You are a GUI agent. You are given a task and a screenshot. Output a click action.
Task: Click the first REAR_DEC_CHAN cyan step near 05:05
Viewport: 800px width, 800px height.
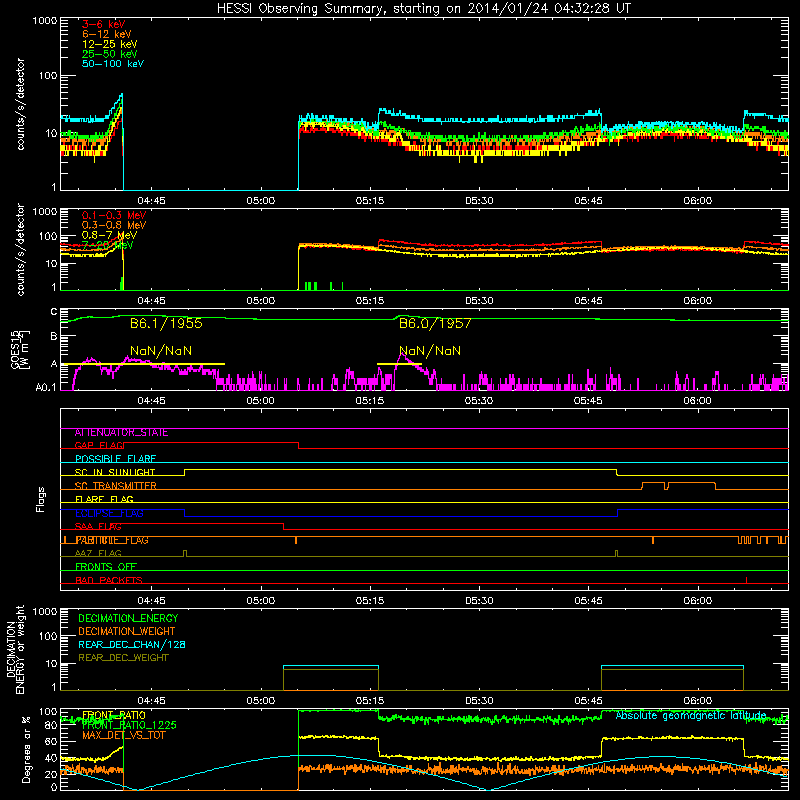click(331, 666)
